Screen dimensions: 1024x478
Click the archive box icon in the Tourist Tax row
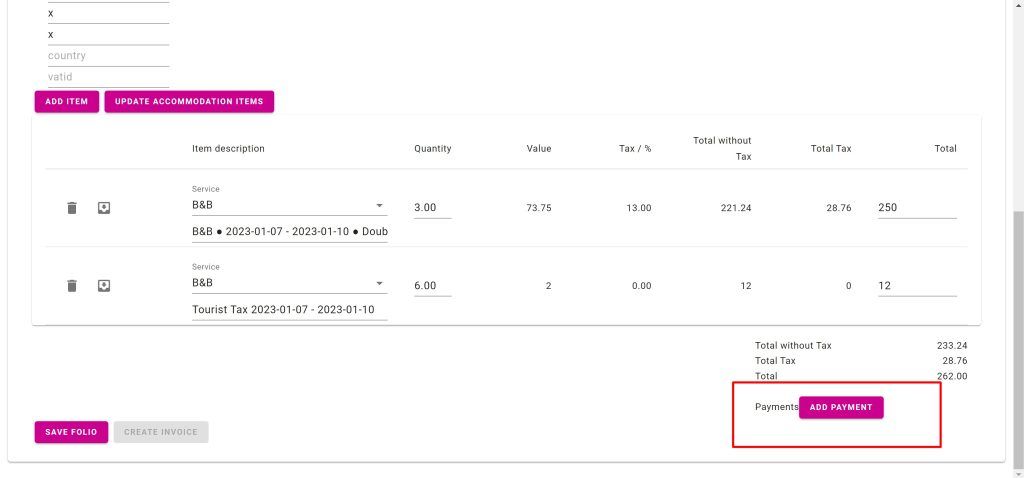(x=103, y=286)
